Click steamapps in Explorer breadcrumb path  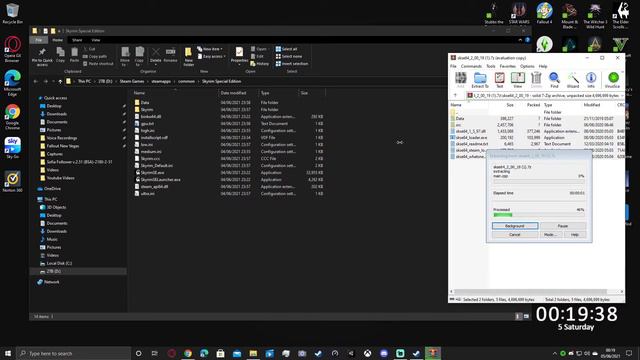[x=161, y=82]
